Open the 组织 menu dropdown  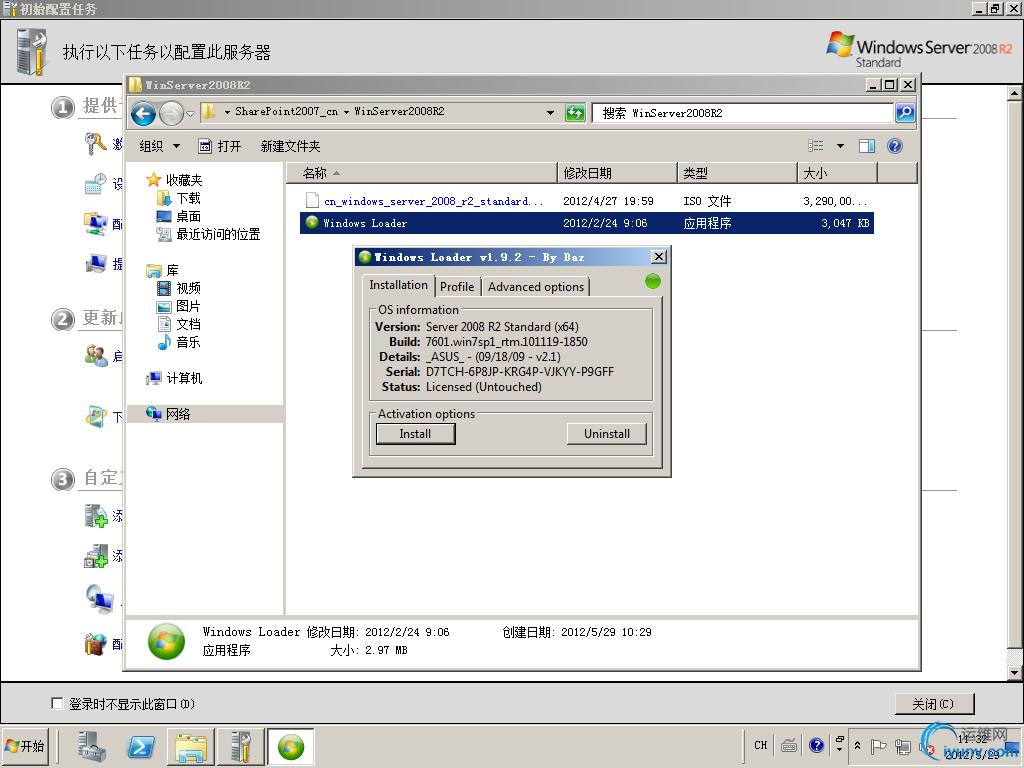pyautogui.click(x=159, y=146)
